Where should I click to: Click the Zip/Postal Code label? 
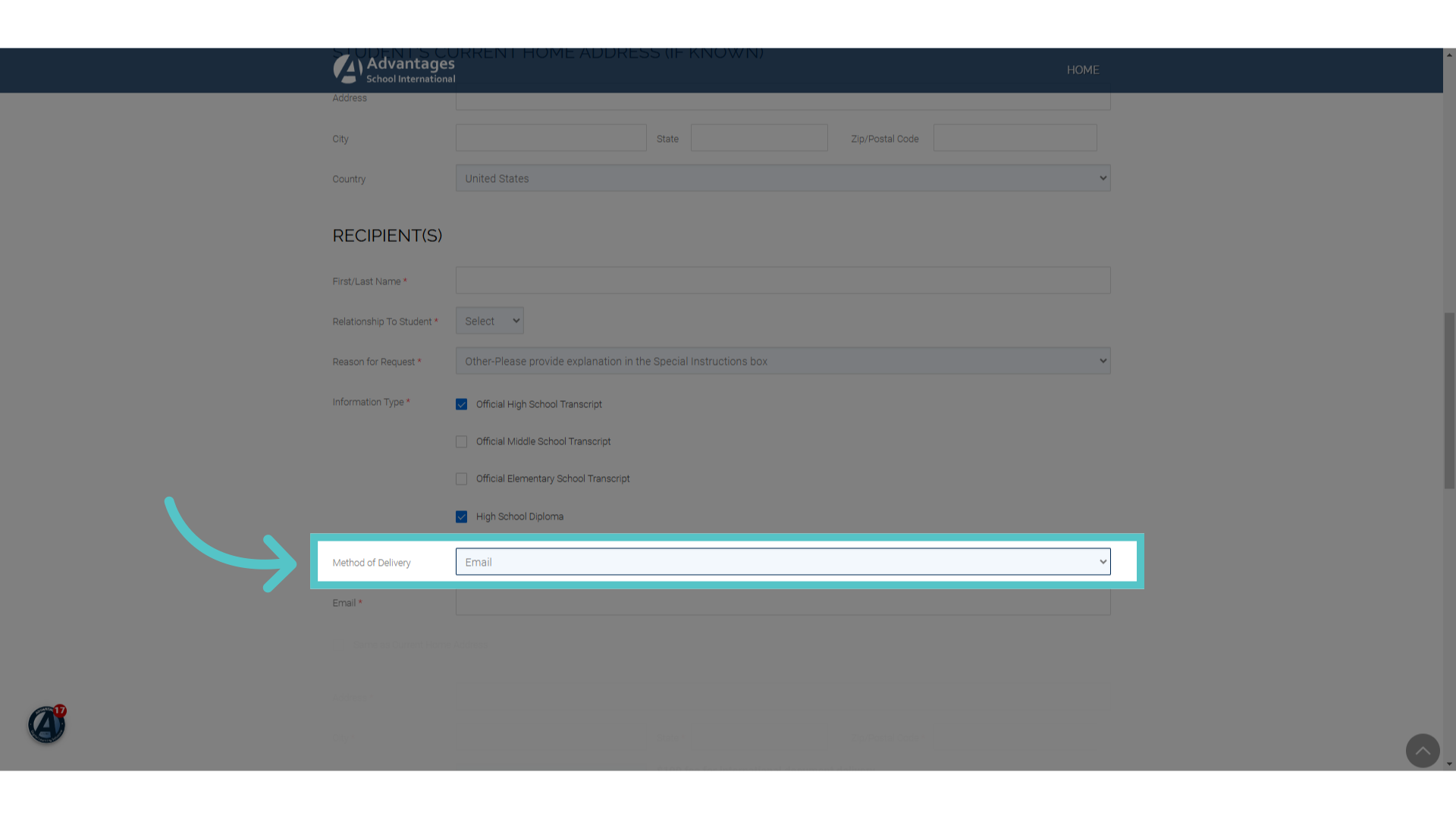tap(885, 139)
